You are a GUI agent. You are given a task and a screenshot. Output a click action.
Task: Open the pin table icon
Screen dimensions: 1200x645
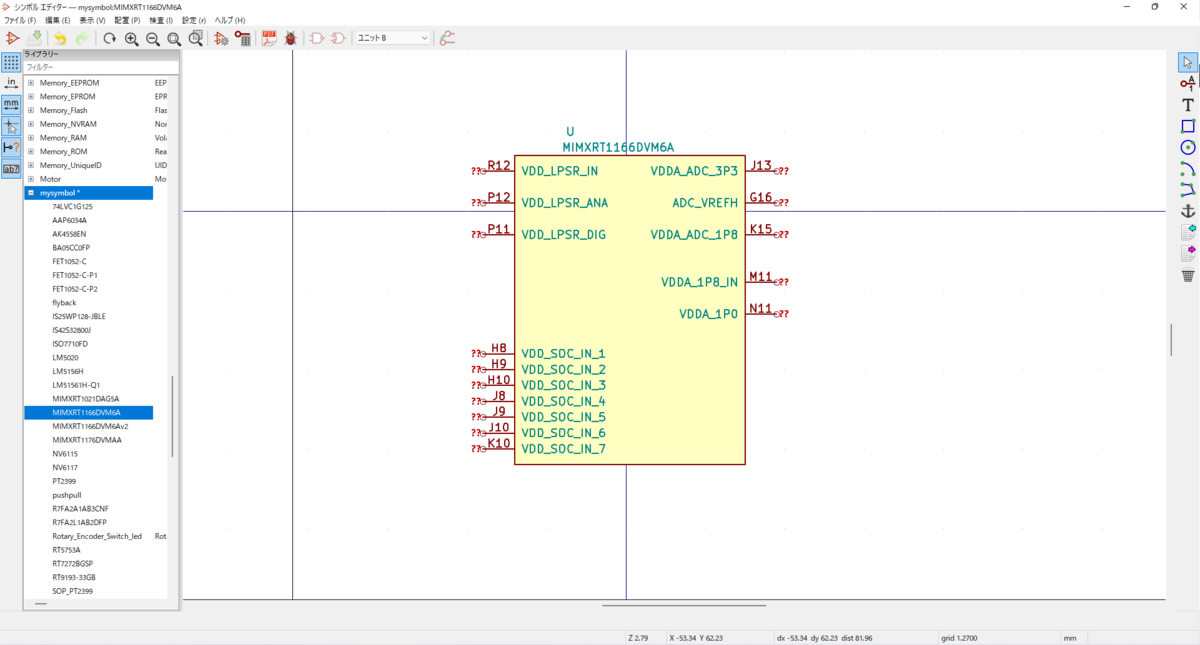[243, 38]
